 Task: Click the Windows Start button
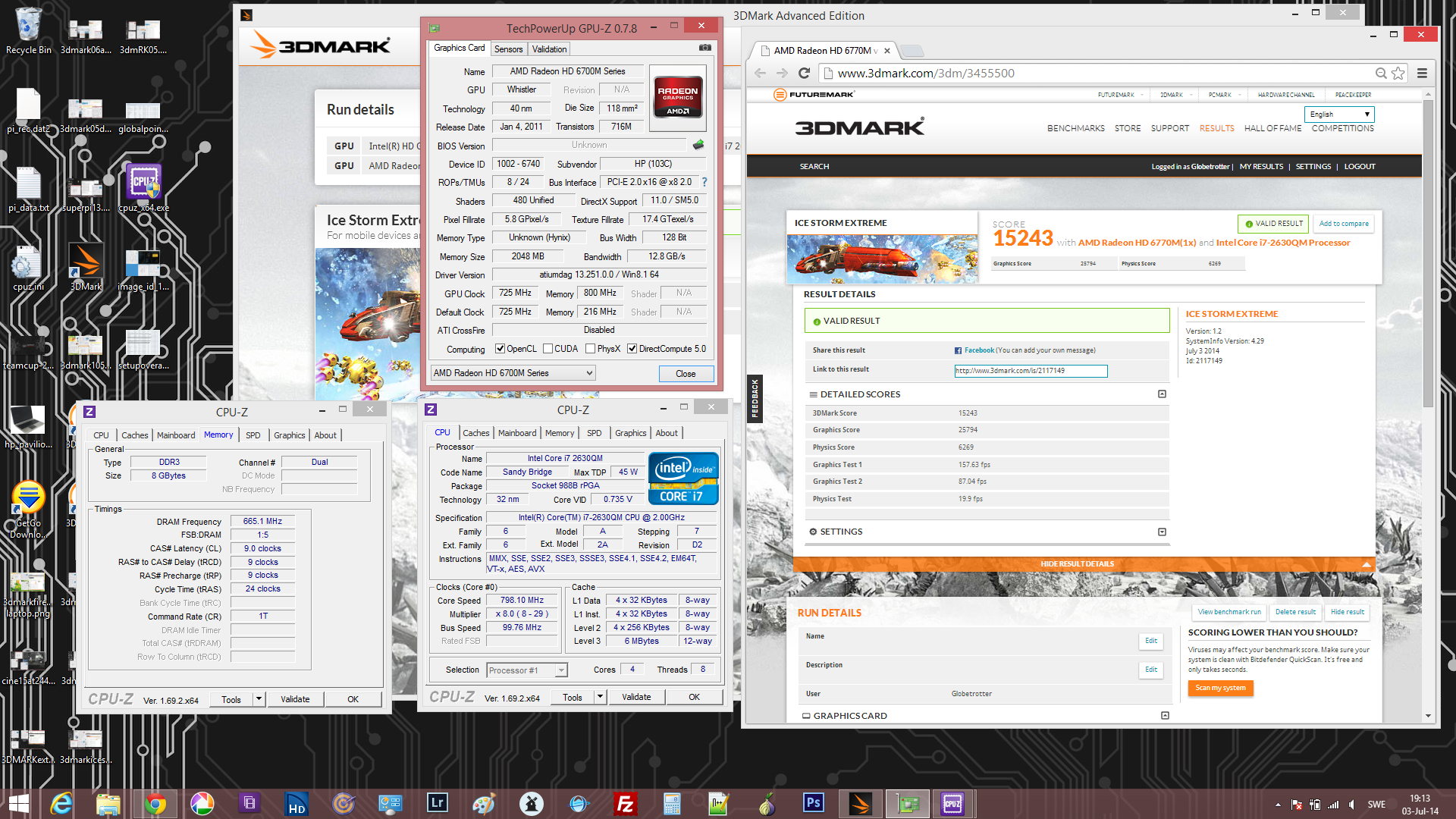tap(19, 803)
